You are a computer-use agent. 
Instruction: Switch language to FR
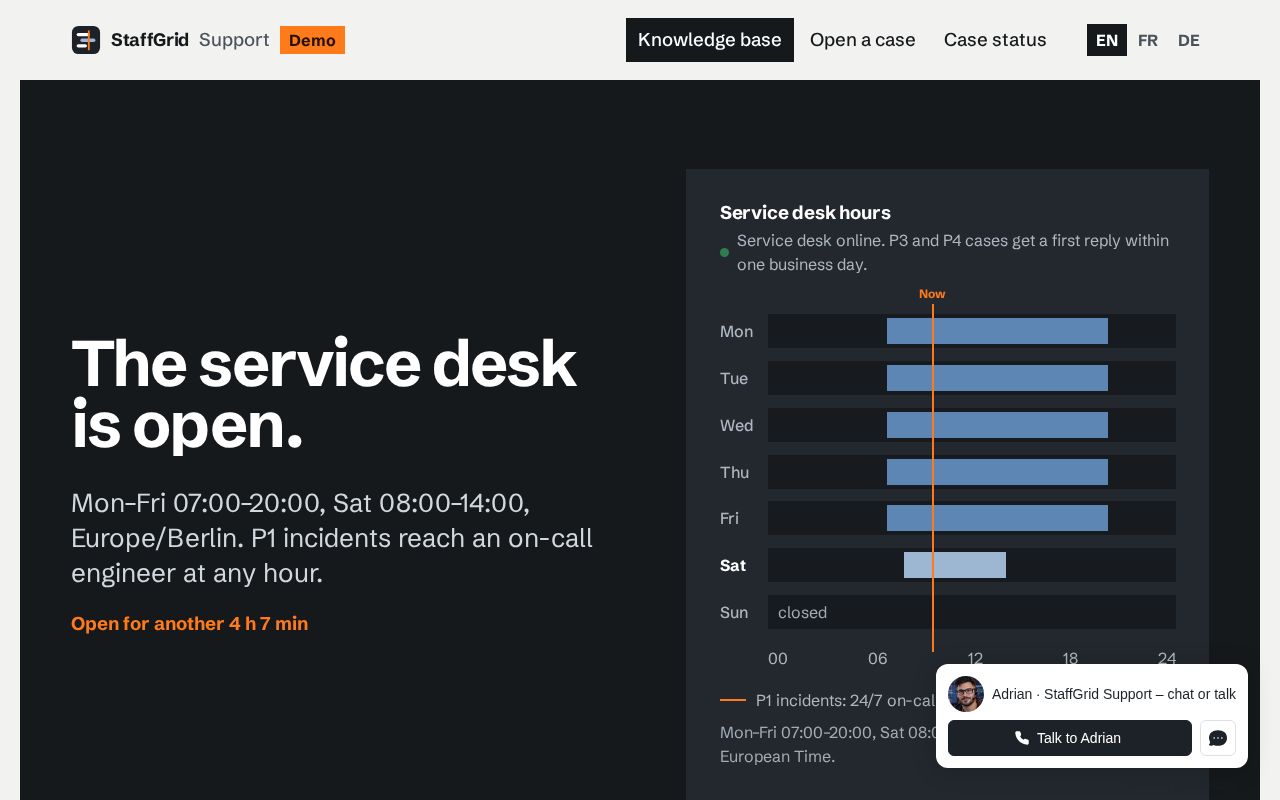[x=1148, y=40]
